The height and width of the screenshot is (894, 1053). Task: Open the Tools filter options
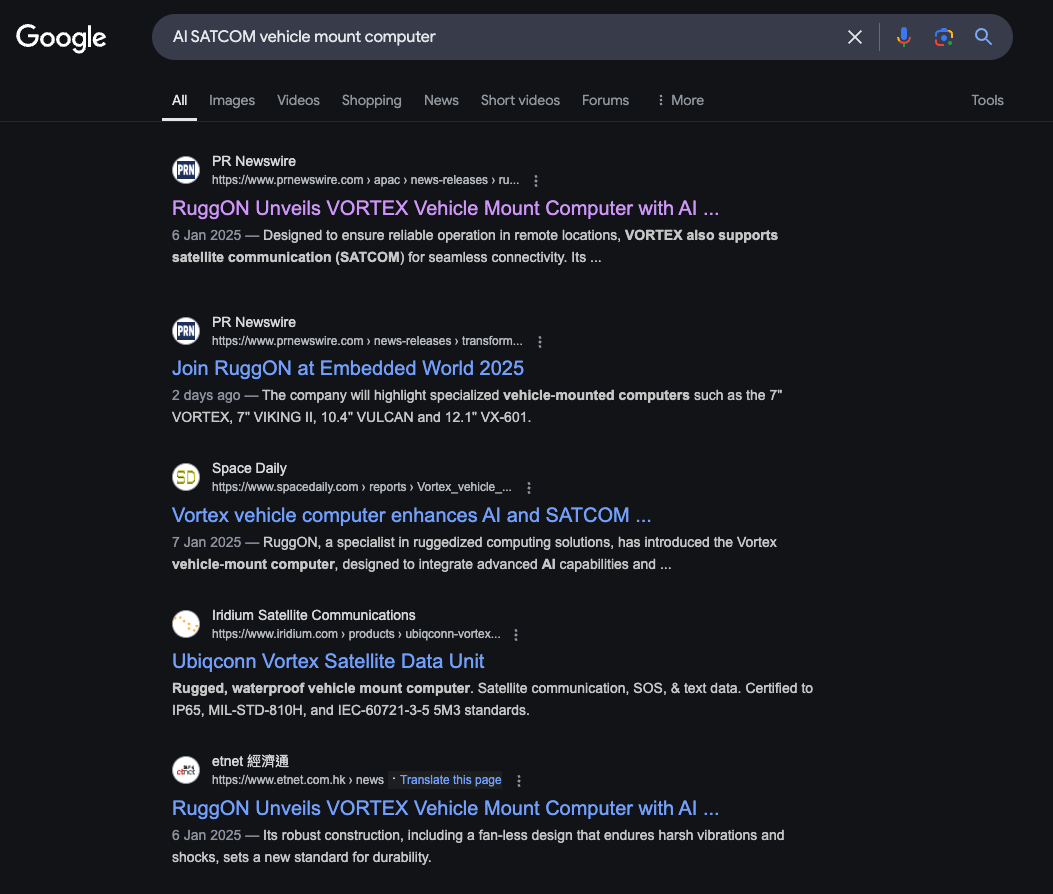click(987, 100)
